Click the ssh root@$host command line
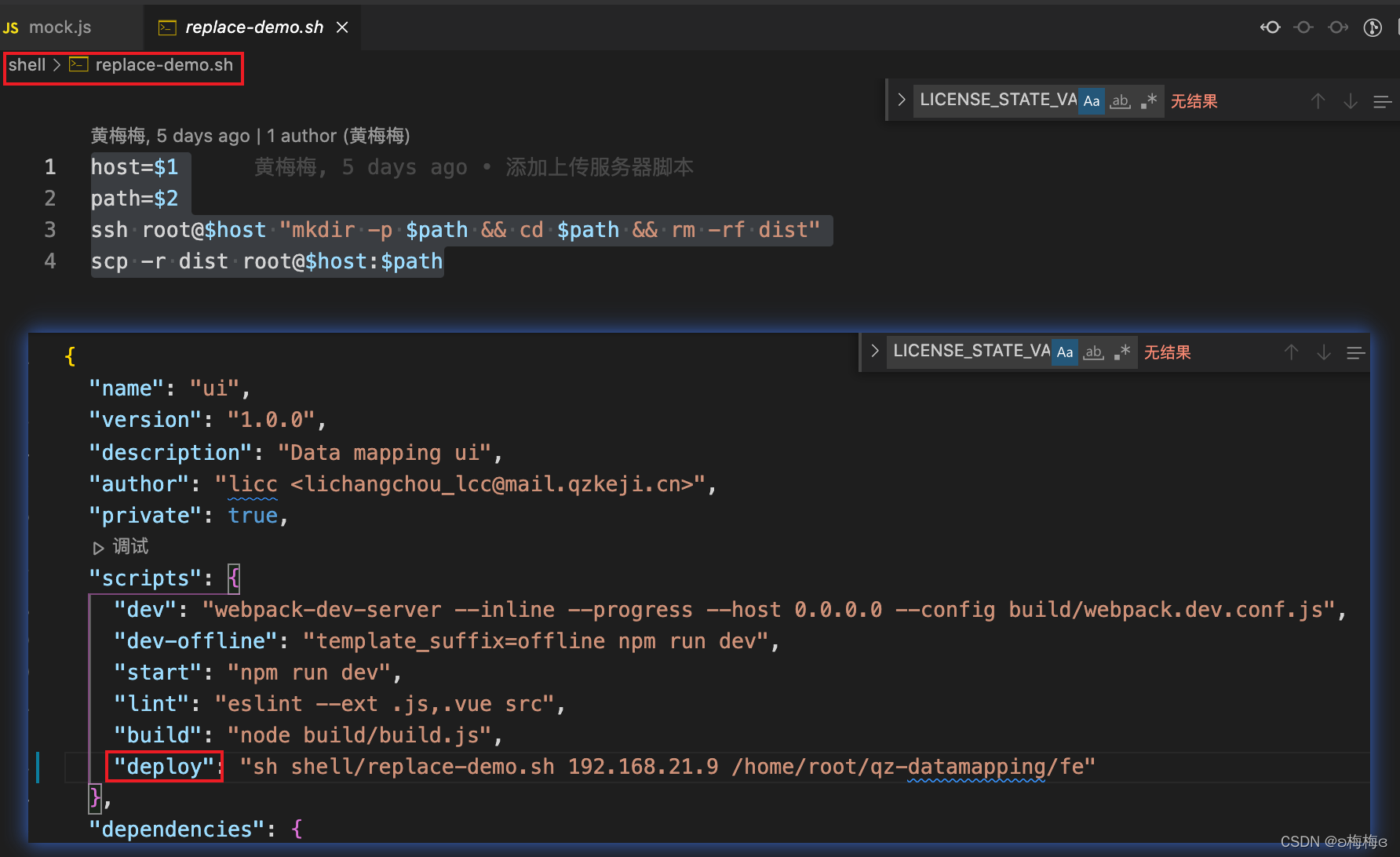 click(x=455, y=230)
